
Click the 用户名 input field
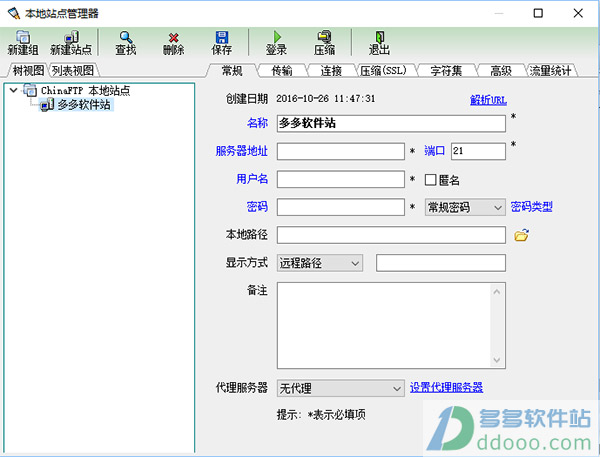click(x=341, y=179)
